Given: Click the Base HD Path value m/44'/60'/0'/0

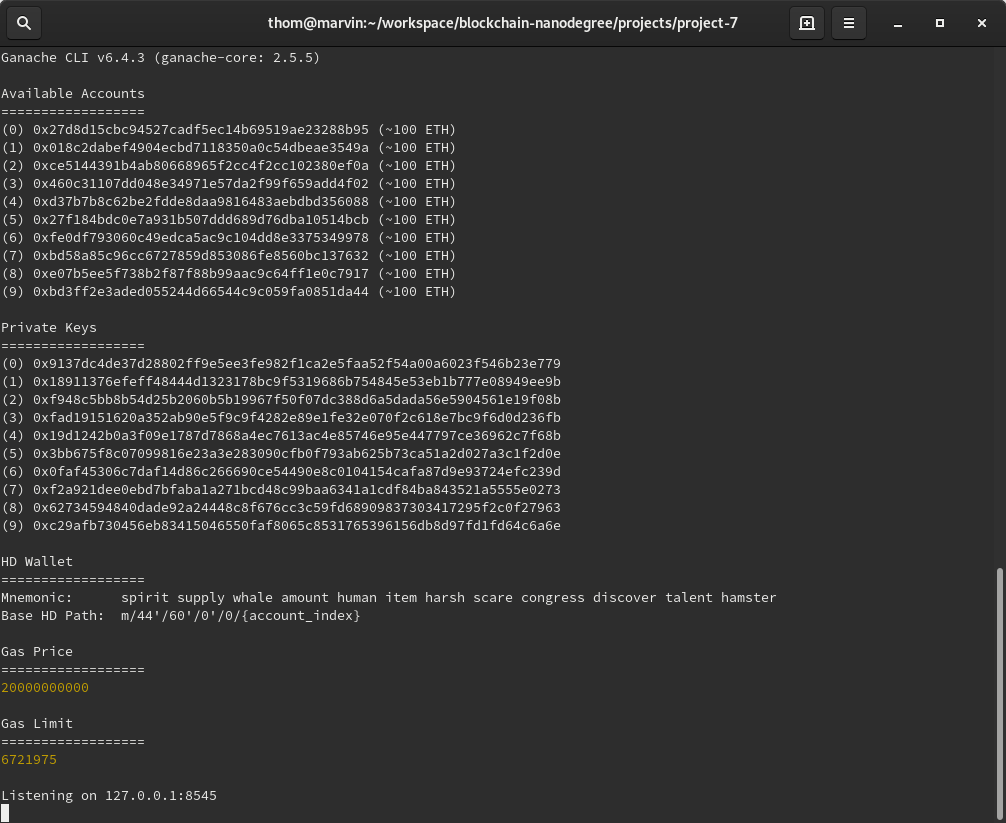Looking at the screenshot, I should (x=241, y=616).
